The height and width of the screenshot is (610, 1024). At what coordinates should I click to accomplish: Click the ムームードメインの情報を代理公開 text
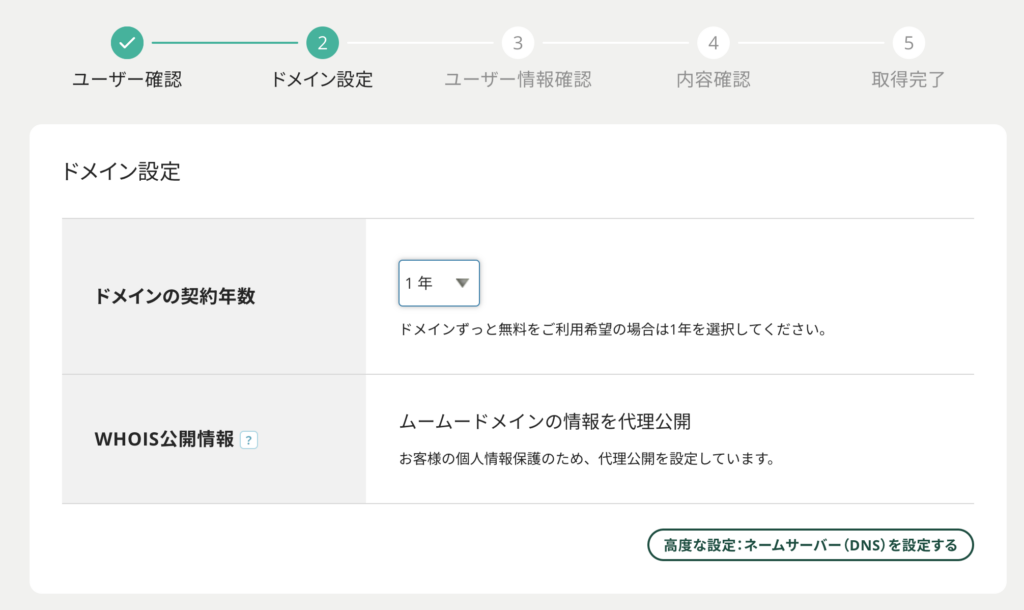coord(545,422)
